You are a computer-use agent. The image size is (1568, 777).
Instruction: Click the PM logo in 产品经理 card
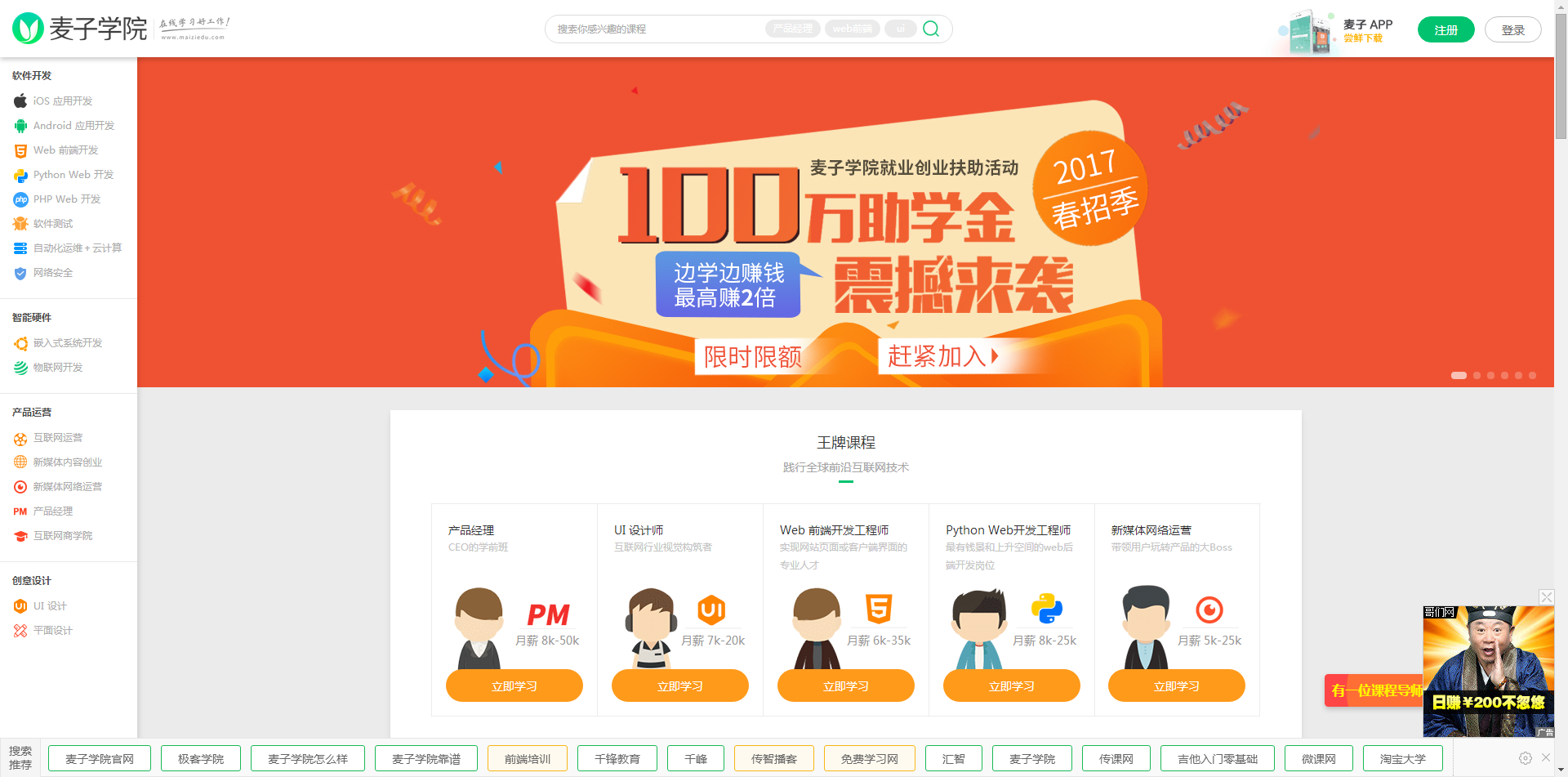click(x=548, y=614)
